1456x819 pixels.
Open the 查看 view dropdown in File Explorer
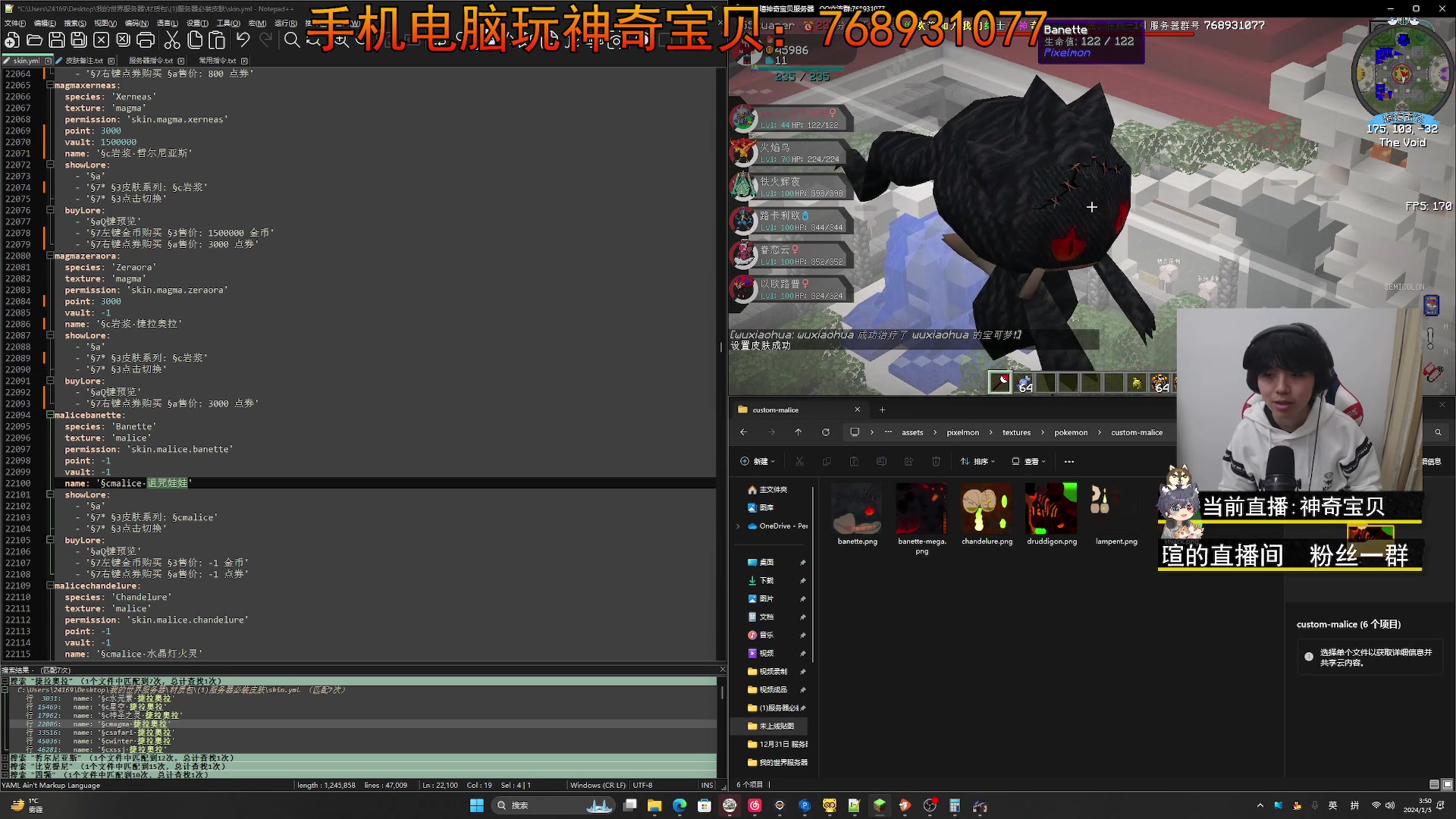1029,461
